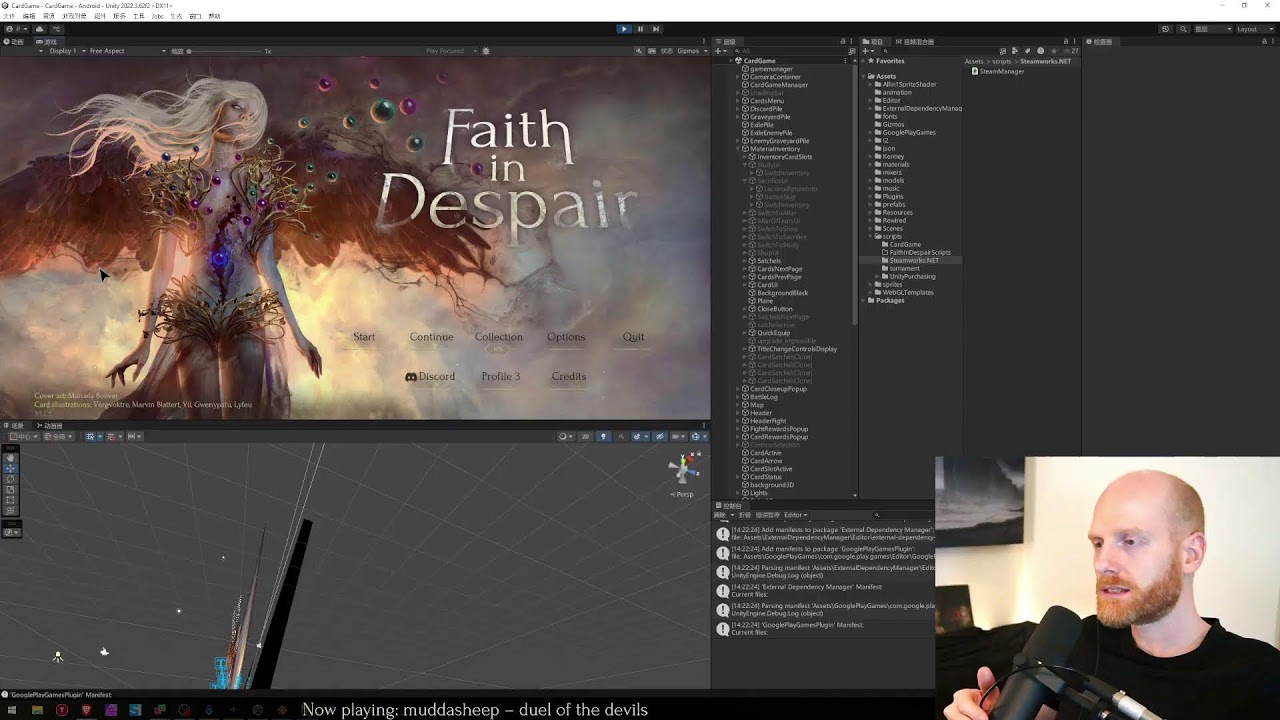Switch to the Inspector tab
Image resolution: width=1280 pixels, height=720 pixels.
tap(1100, 42)
